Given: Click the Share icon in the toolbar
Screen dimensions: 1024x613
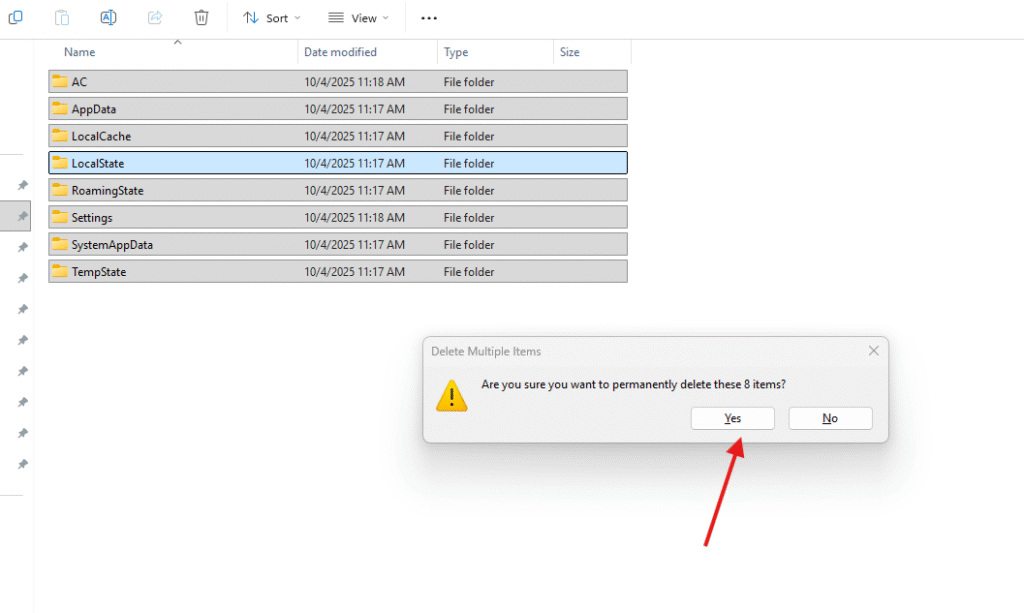Looking at the screenshot, I should (155, 17).
